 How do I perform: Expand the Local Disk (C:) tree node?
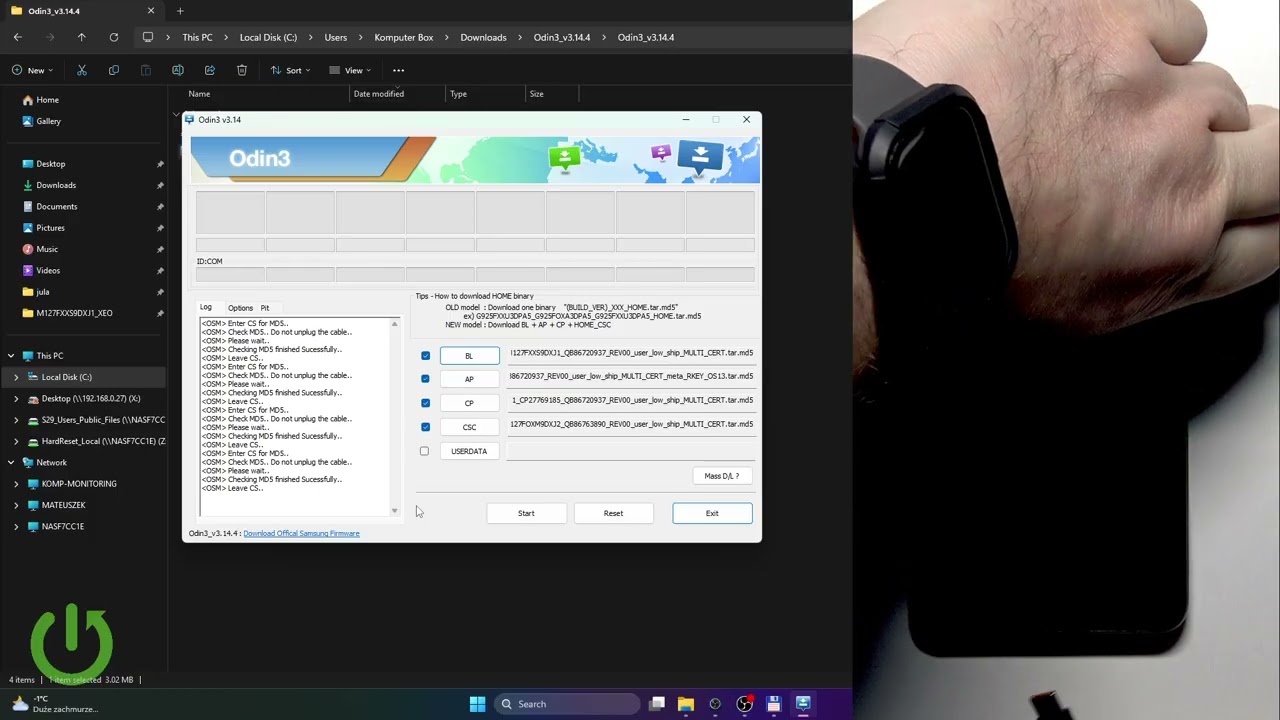click(x=16, y=377)
